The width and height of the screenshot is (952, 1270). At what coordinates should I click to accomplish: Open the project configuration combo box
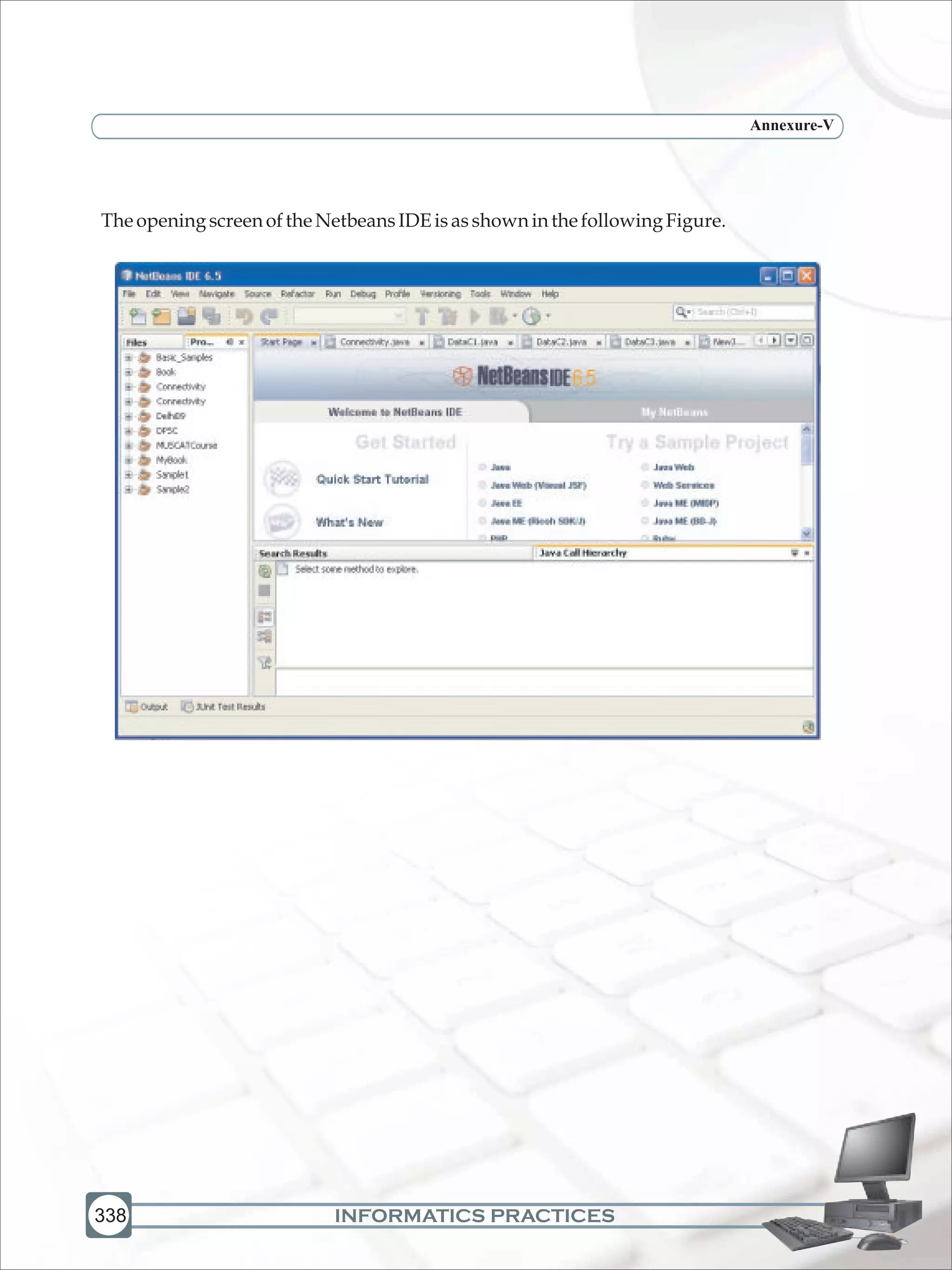click(349, 316)
